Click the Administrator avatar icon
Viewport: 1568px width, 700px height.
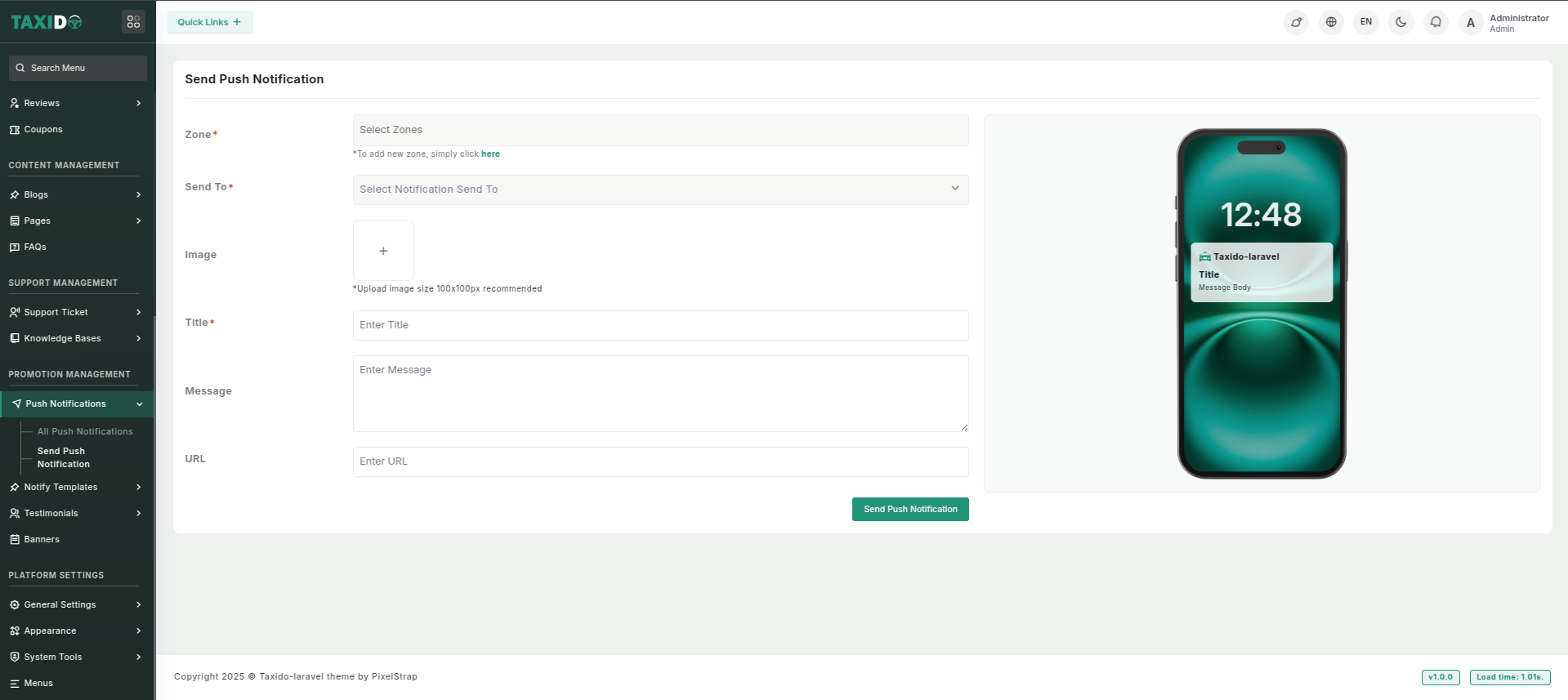point(1471,23)
